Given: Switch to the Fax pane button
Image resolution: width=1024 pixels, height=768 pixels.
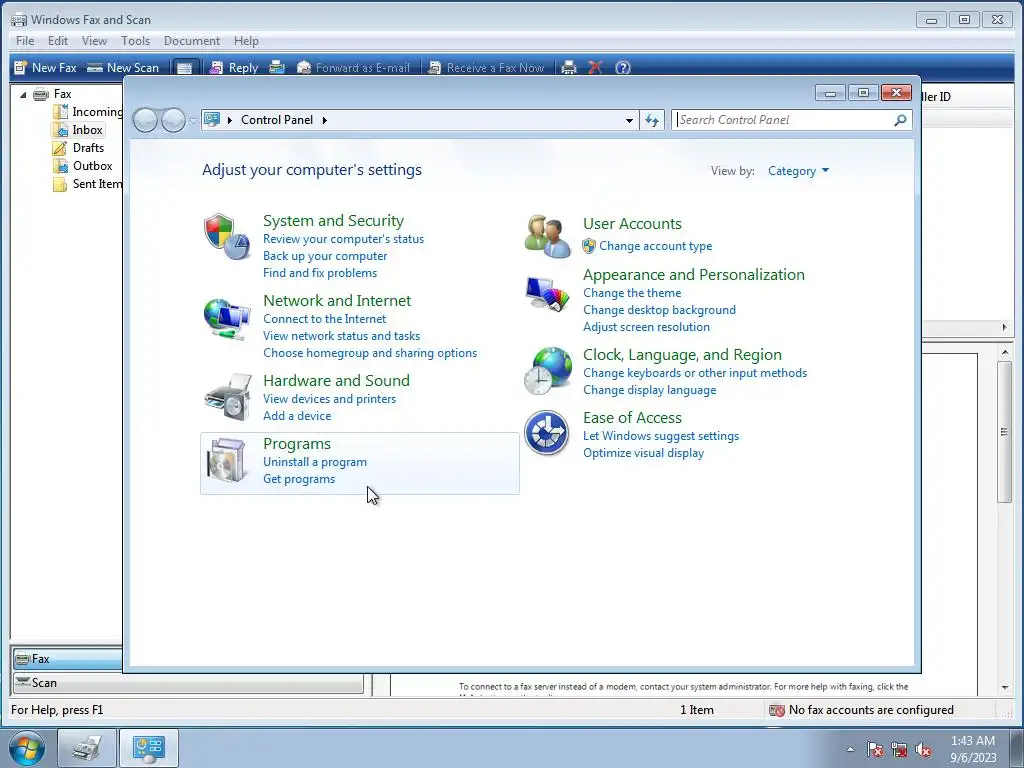Looking at the screenshot, I should [68, 659].
